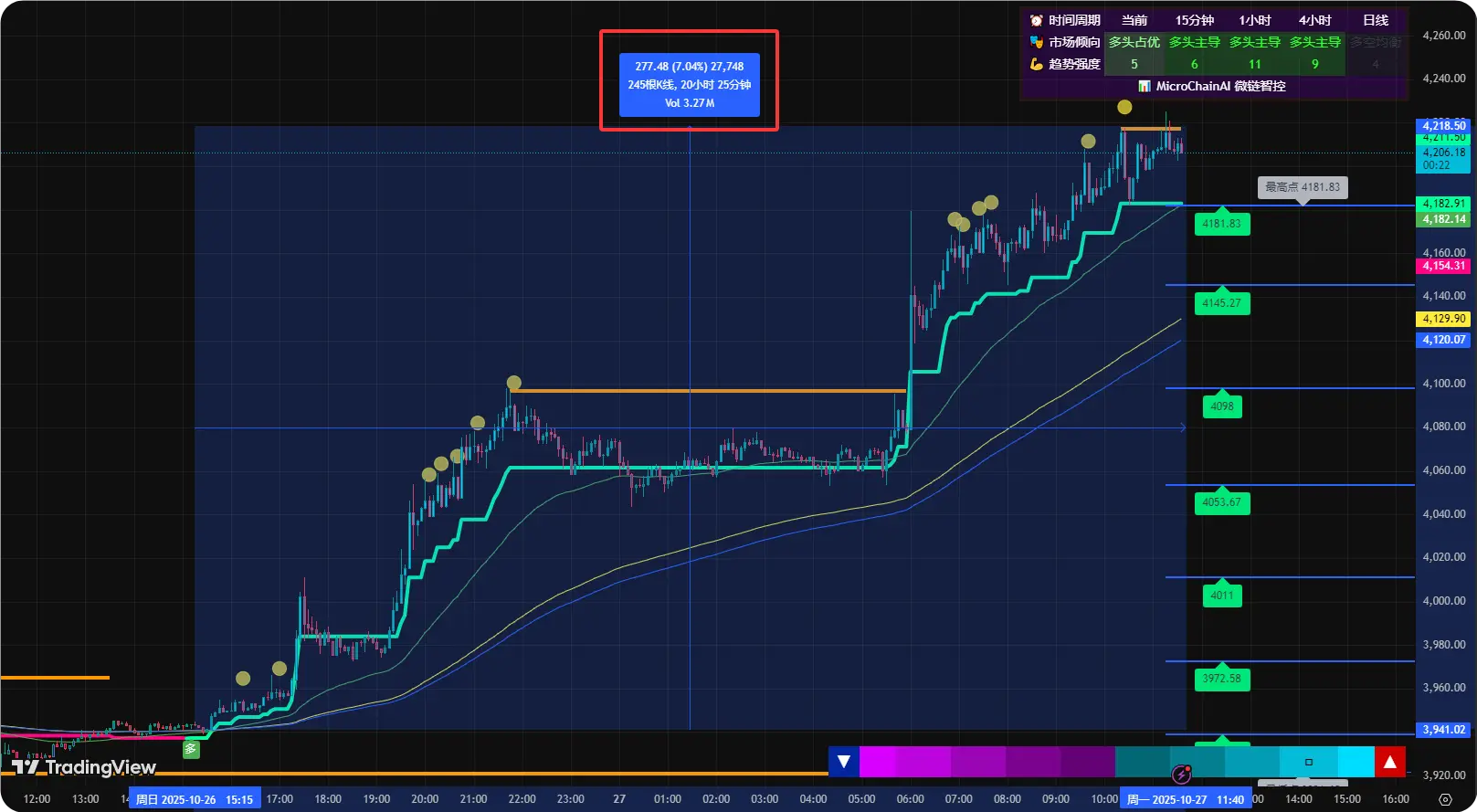Click the 多头主导 cell under 4小时

pos(1315,42)
